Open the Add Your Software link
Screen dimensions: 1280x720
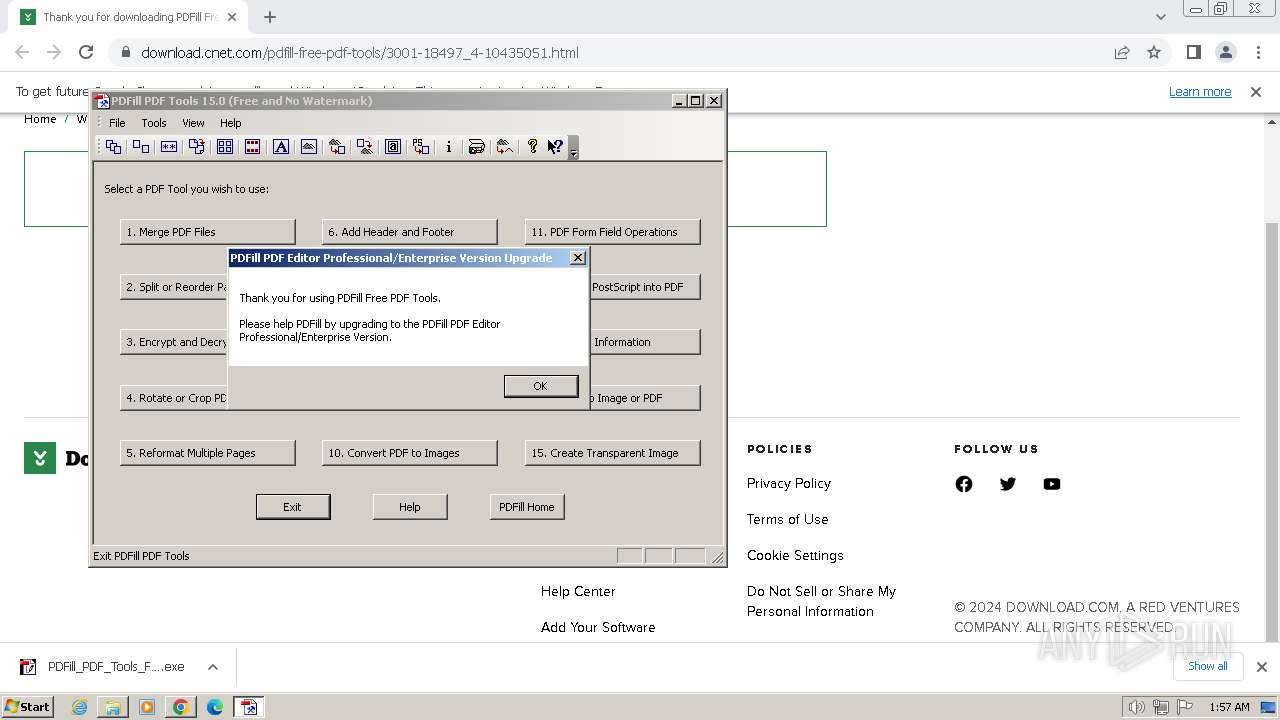point(598,627)
